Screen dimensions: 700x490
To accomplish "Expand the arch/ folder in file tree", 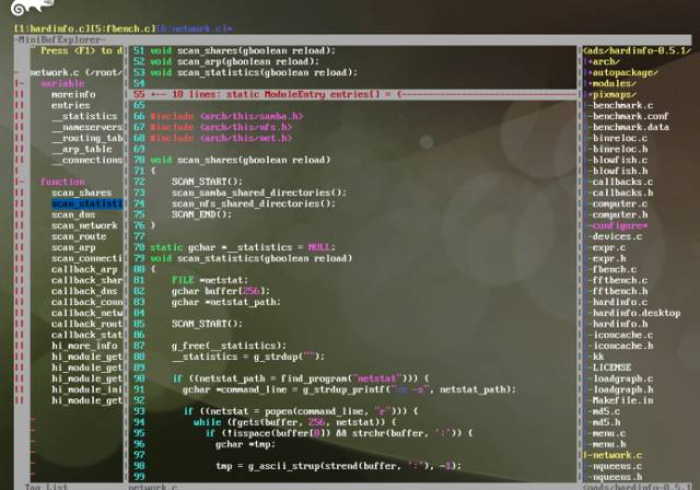I will [x=605, y=61].
